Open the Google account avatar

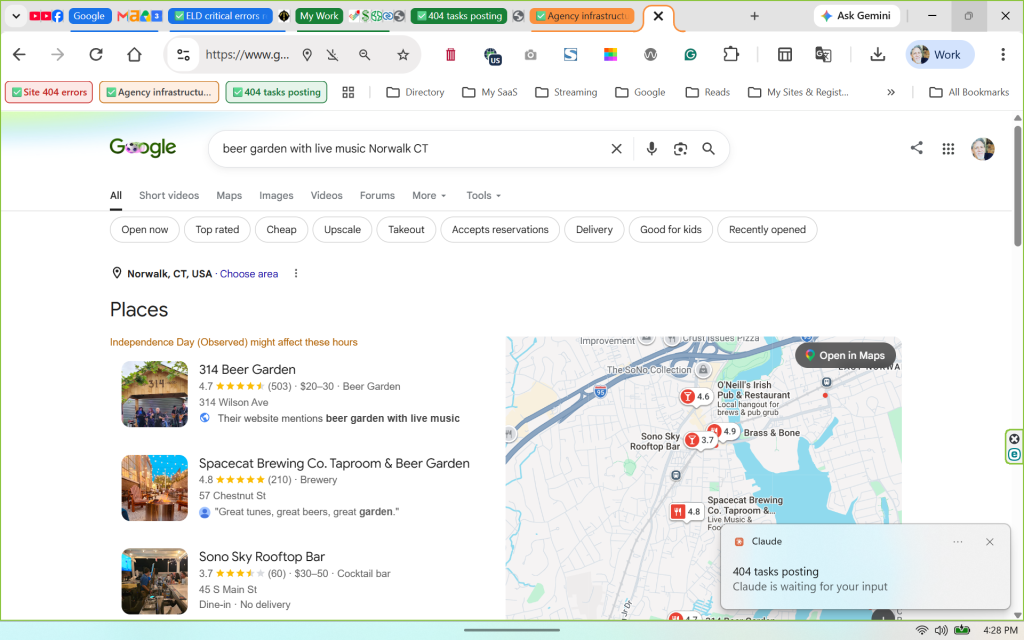click(982, 149)
